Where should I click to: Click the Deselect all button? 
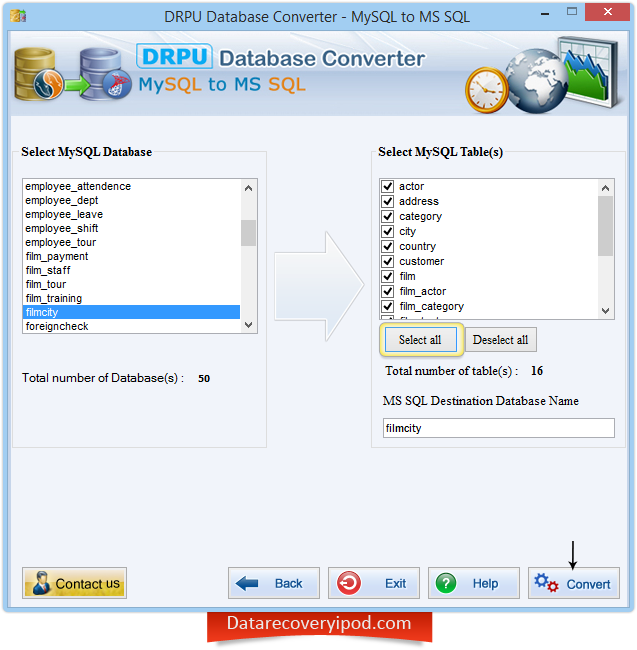(x=500, y=340)
